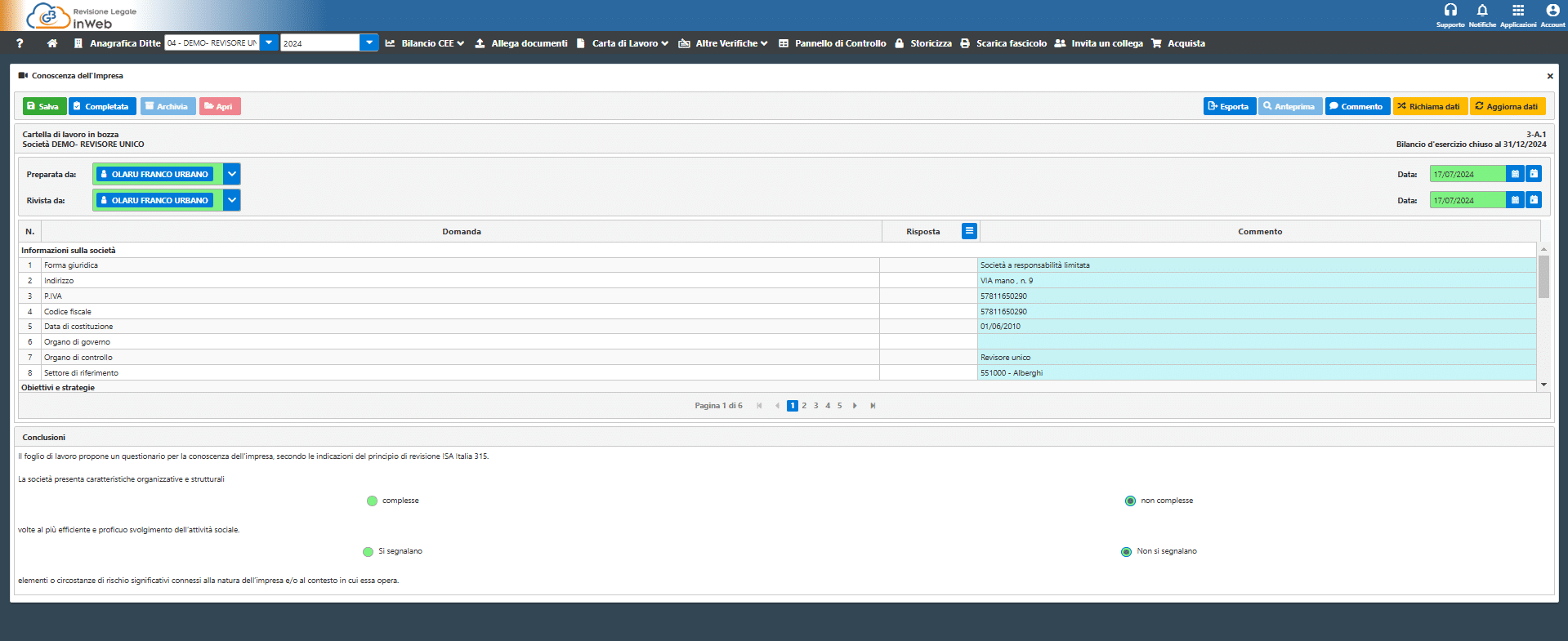Click the year field showing 2024
Viewport: 1568px width, 641px height.
click(320, 42)
